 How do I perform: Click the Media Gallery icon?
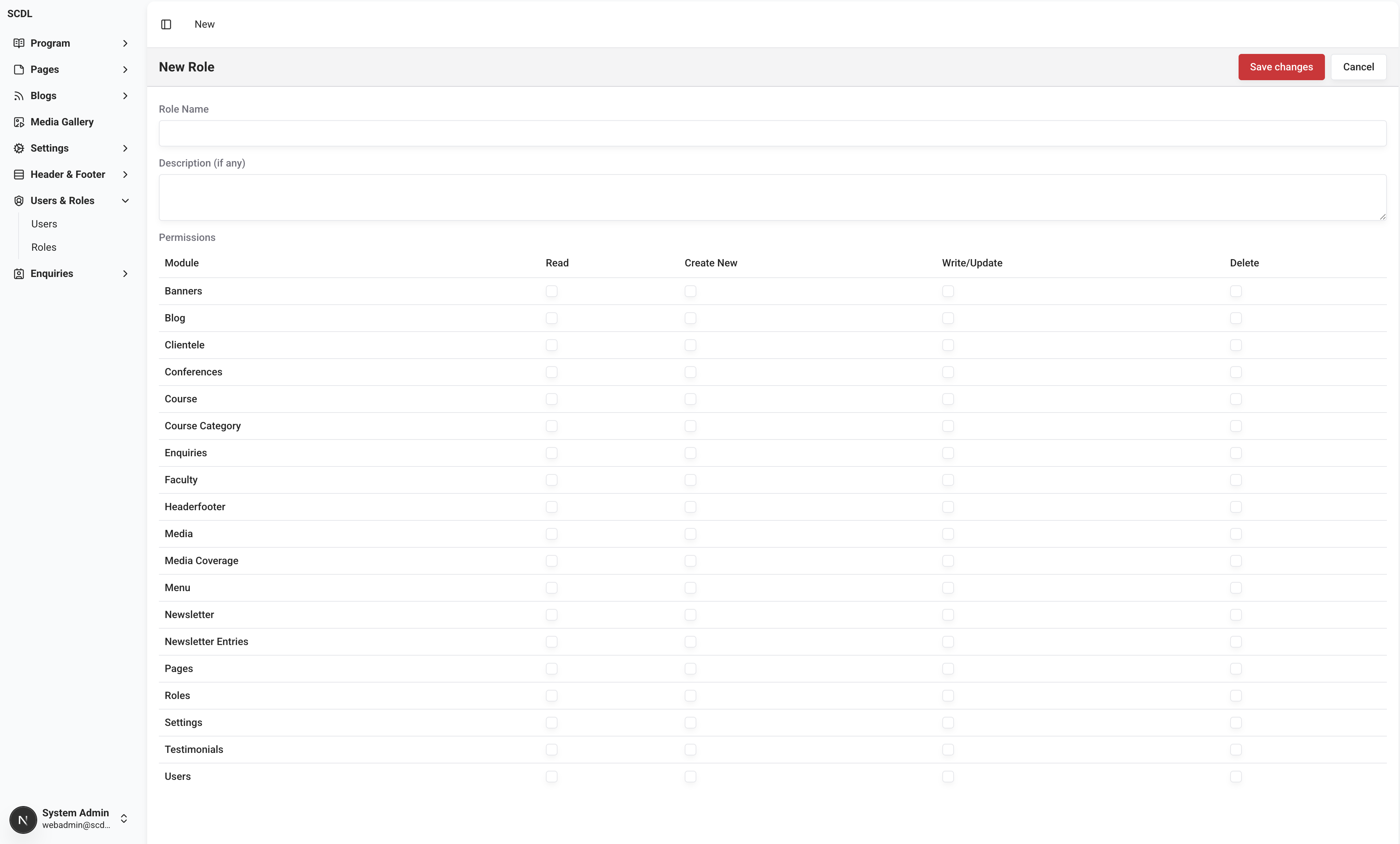coord(19,122)
